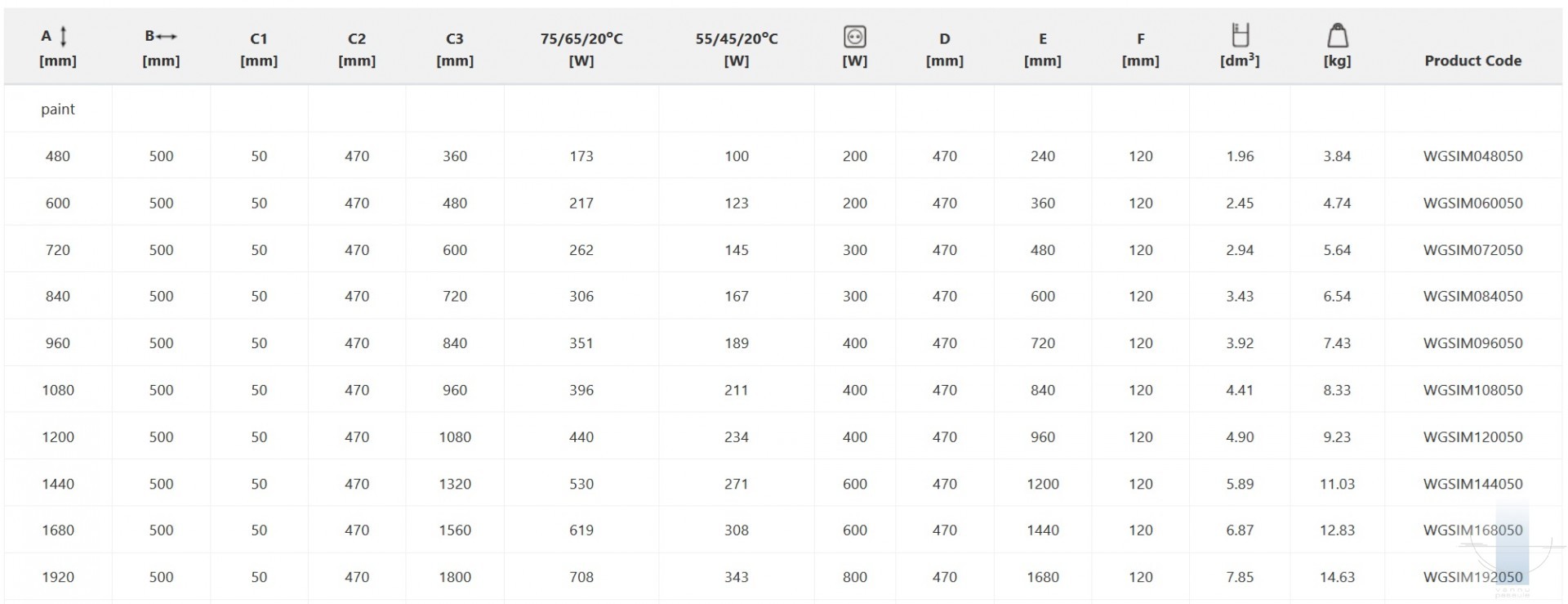Image resolution: width=1568 pixels, height=604 pixels.
Task: Select product code WGSIM048050
Action: (1472, 156)
